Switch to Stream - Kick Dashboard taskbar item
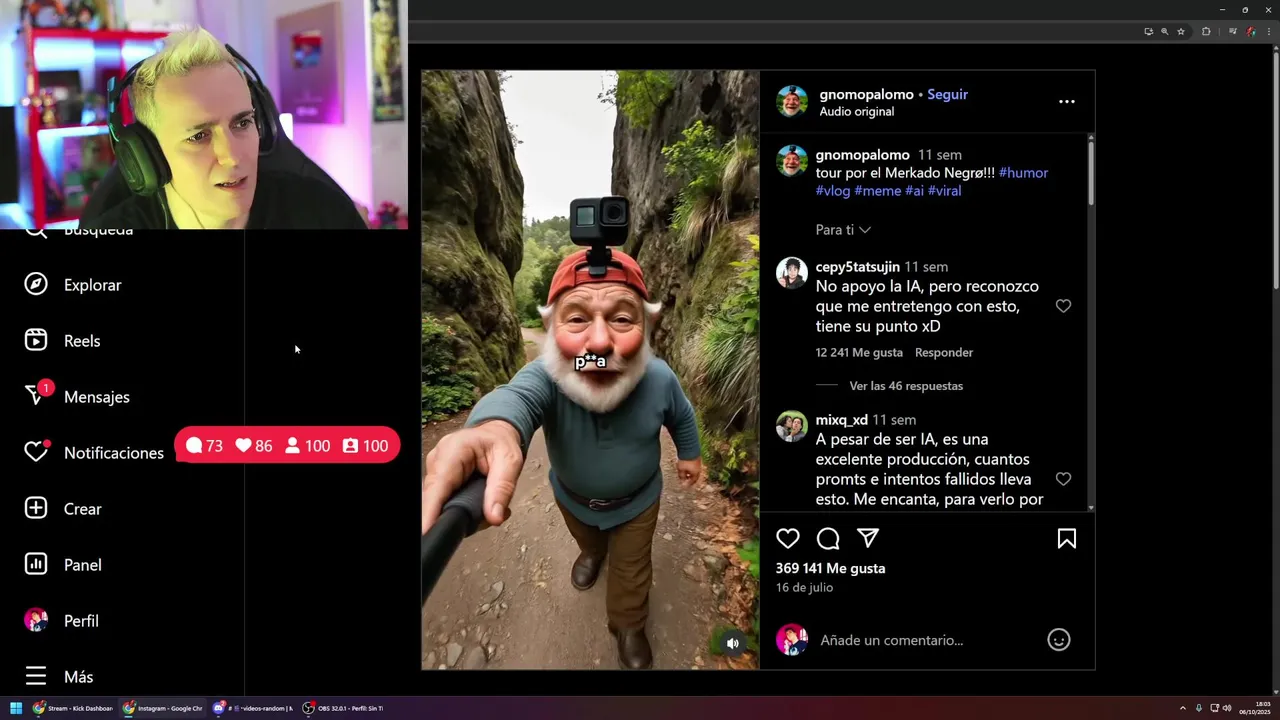The height and width of the screenshot is (720, 1280). 73,708
